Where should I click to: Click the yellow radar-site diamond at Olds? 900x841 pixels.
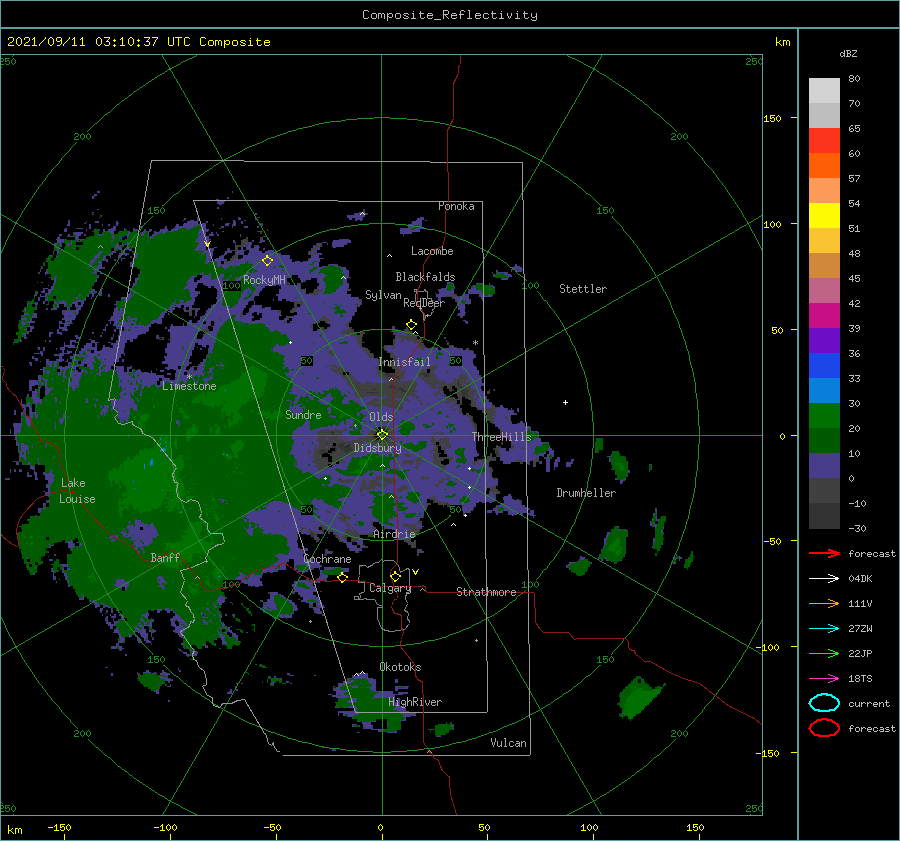point(382,435)
